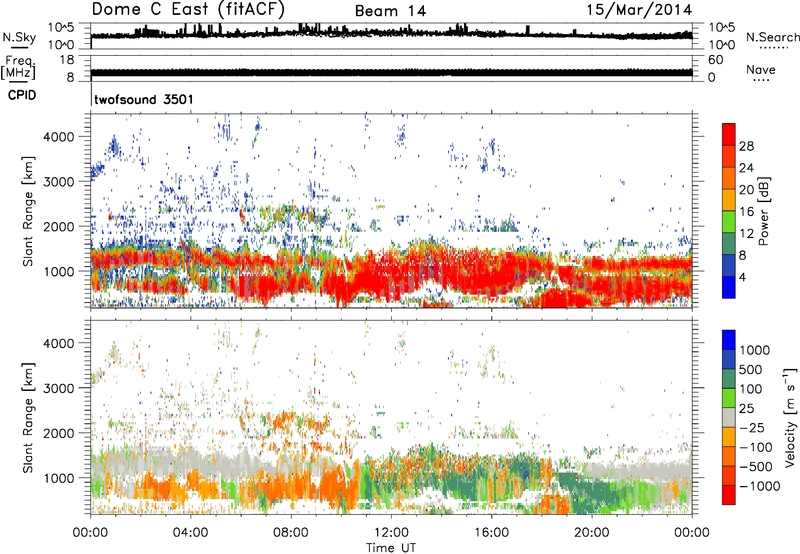
Task: Select the "Freq. [MHz]" axis label
Action: point(18,68)
